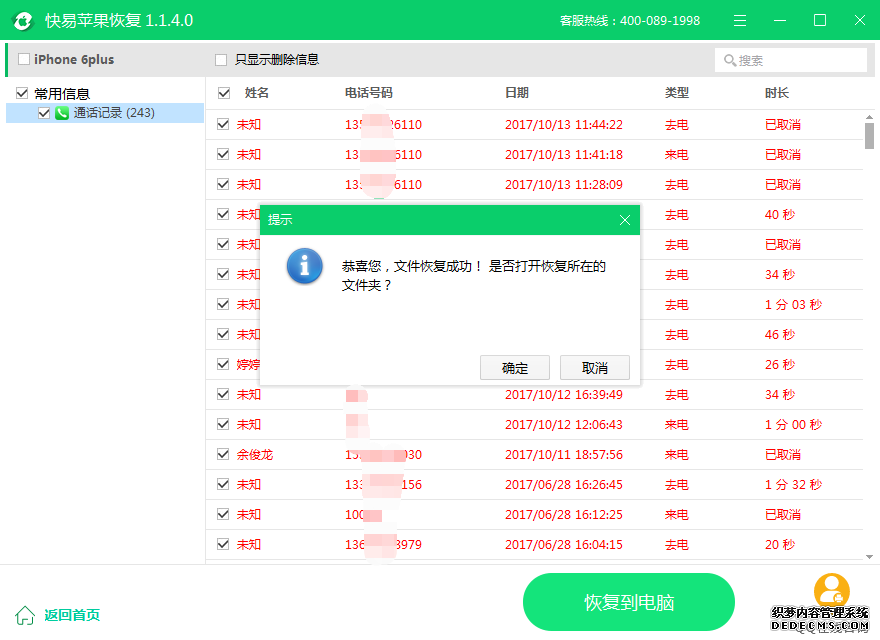The width and height of the screenshot is (880, 640).
Task: Click date 2017/06/28 16:12:25
Action: 563,515
